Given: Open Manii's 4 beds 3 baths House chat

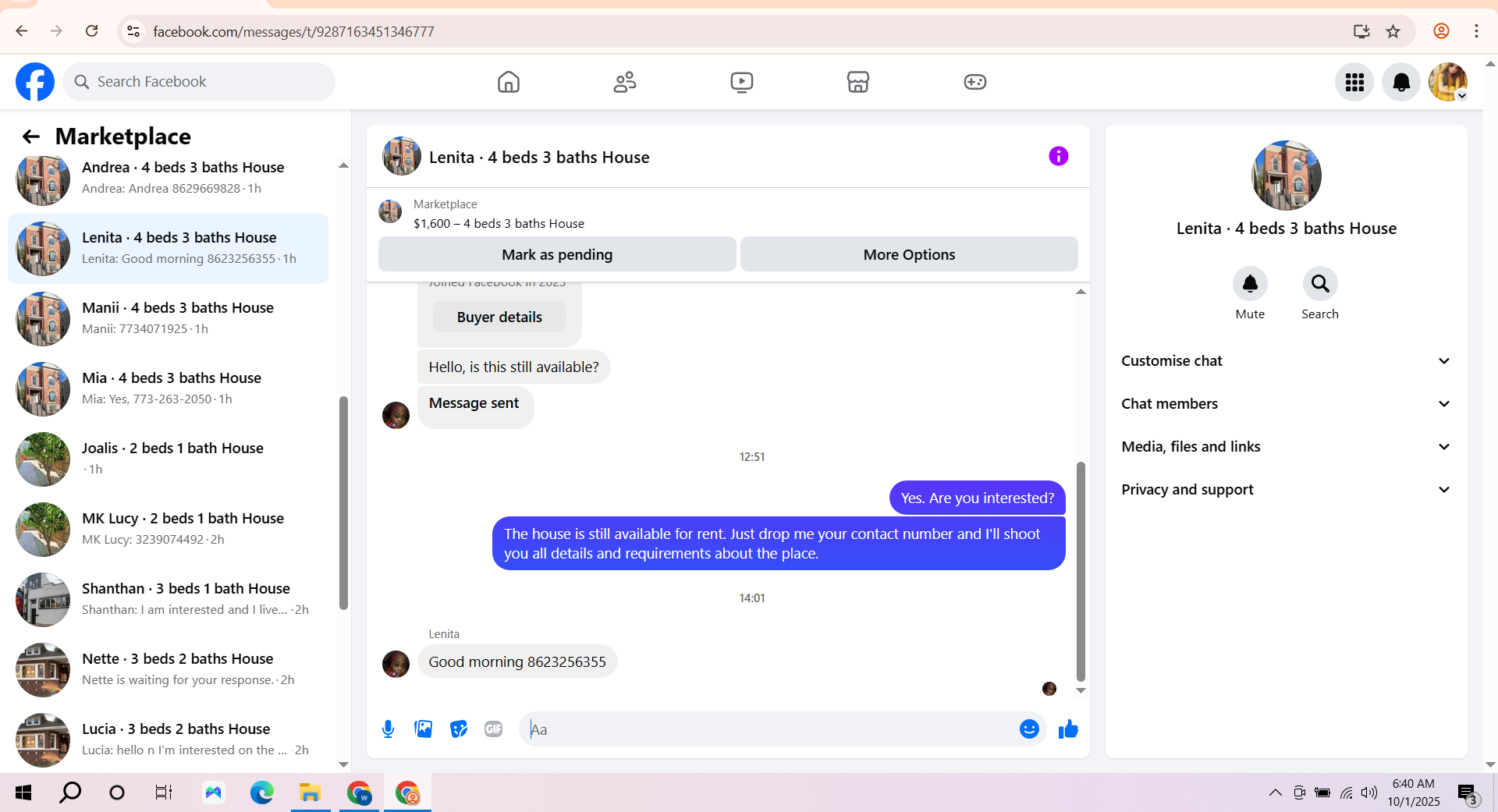Looking at the screenshot, I should click(x=168, y=319).
